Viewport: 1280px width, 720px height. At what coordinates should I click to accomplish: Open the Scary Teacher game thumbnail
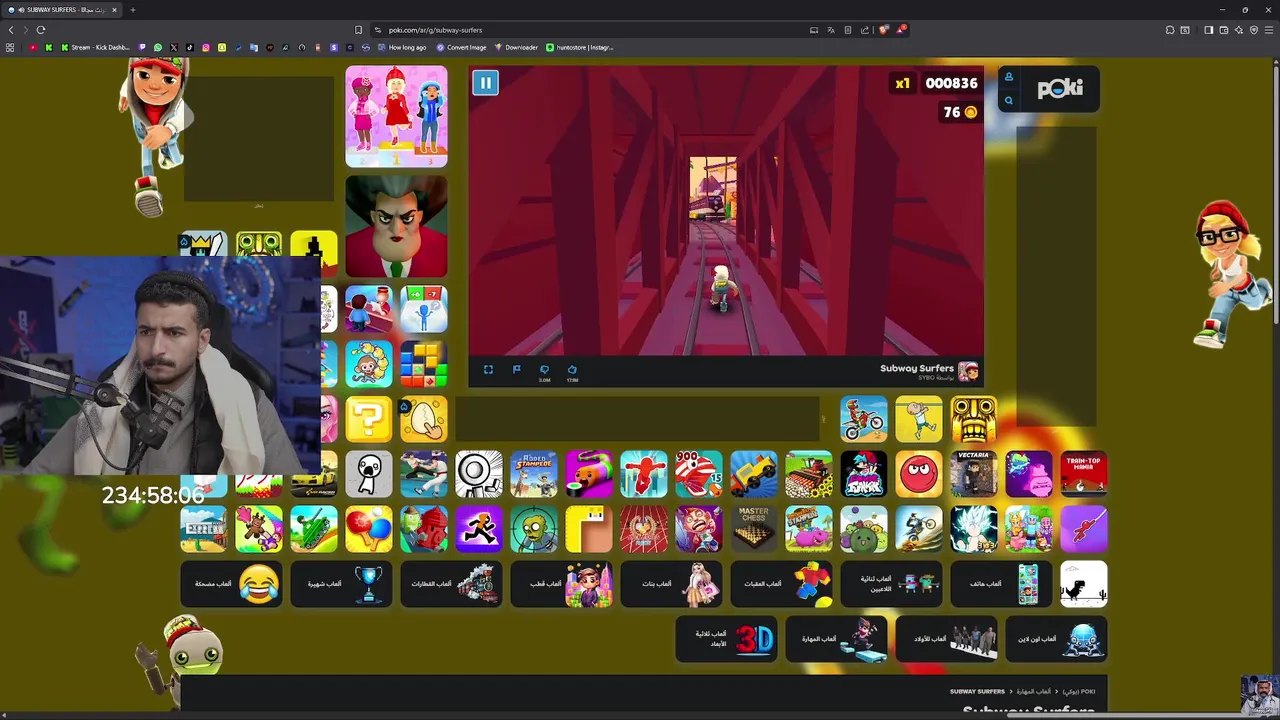[x=396, y=227]
